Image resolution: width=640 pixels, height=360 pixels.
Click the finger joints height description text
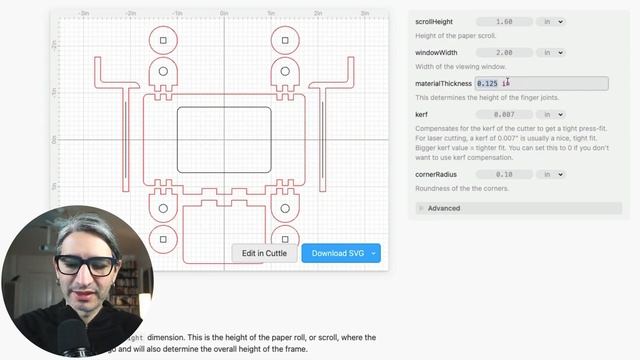(x=487, y=98)
